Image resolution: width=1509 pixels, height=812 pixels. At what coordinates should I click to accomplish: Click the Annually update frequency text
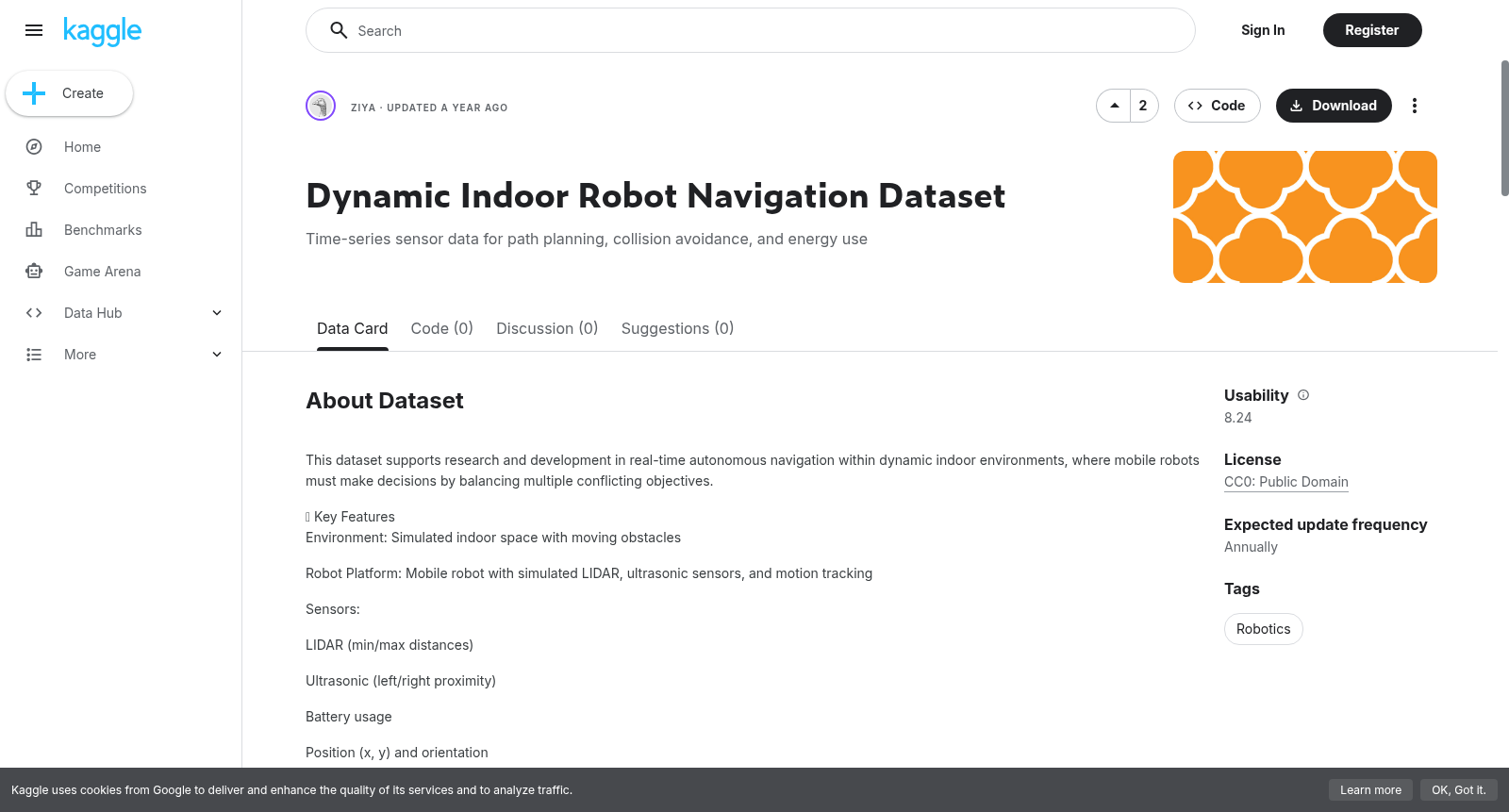pos(1251,547)
